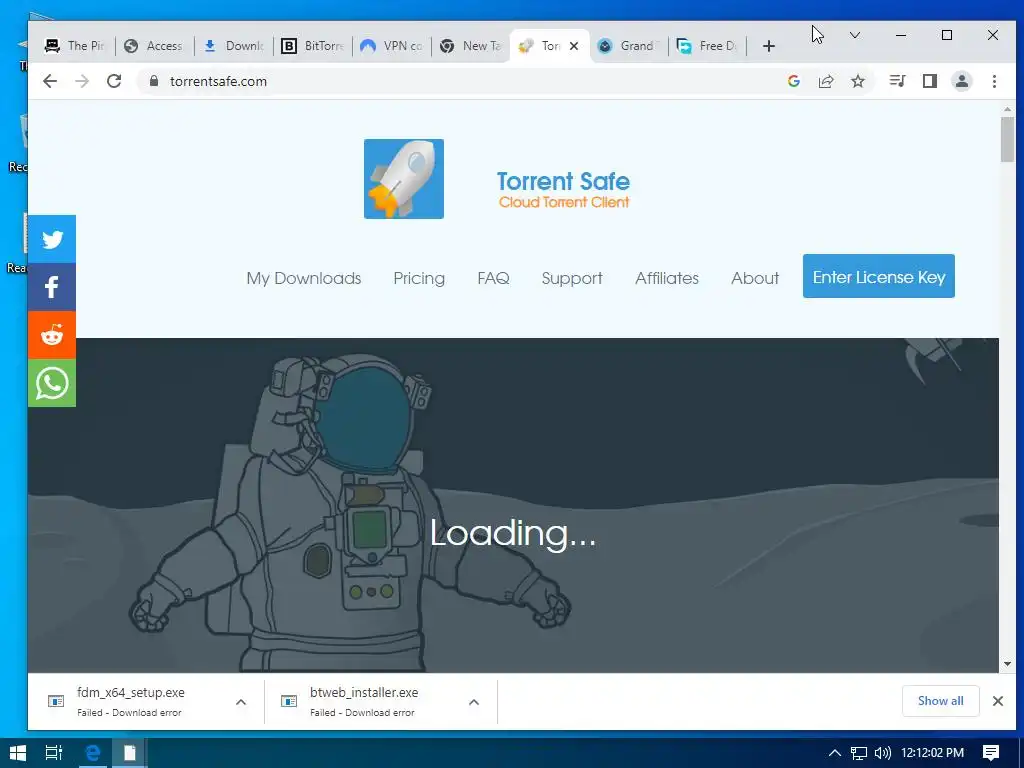Expand btweb_installer.exe download options
The image size is (1024, 768).
point(473,702)
